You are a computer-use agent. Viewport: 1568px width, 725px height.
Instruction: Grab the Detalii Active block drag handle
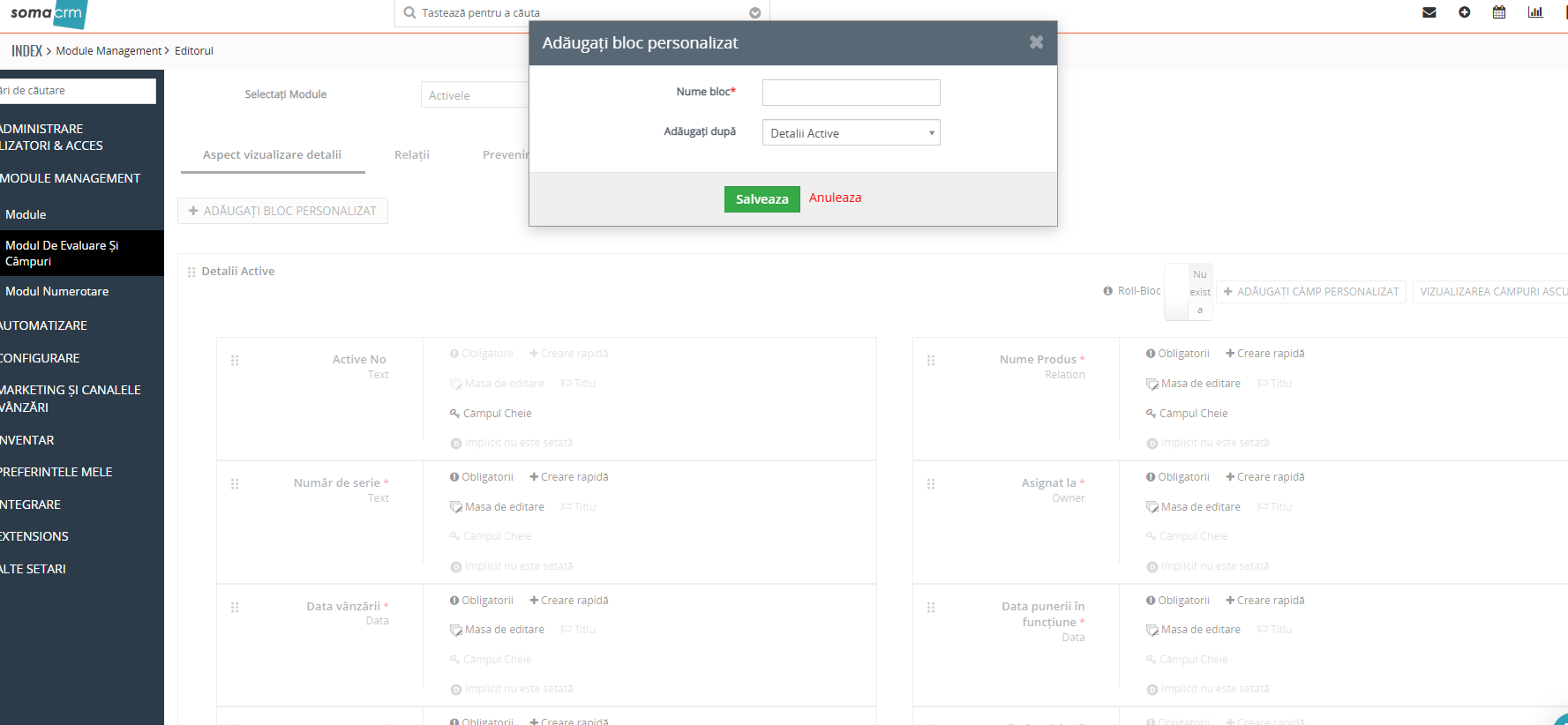tap(191, 272)
